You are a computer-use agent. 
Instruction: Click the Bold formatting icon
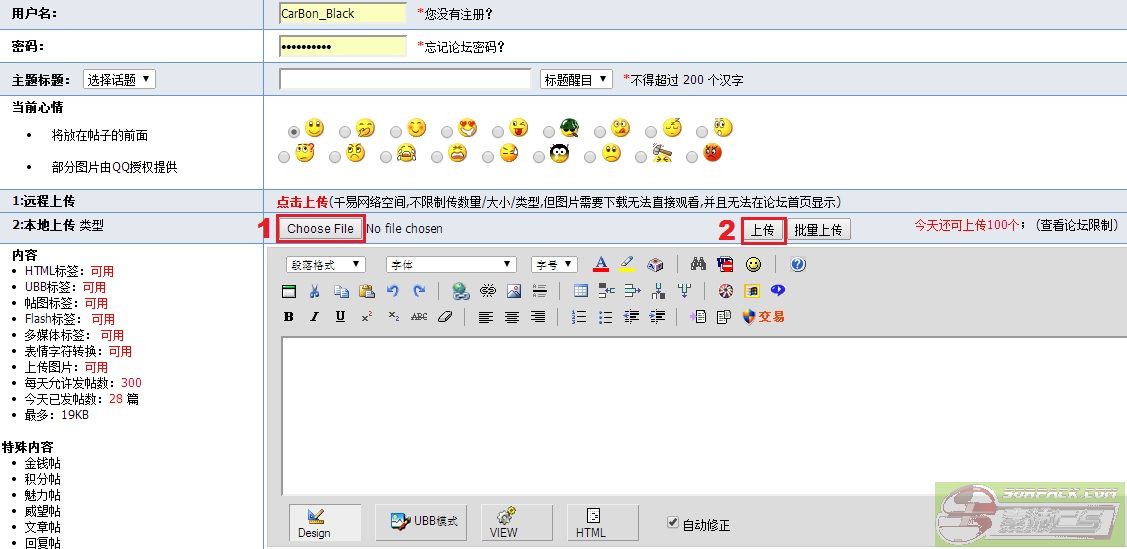(x=289, y=317)
